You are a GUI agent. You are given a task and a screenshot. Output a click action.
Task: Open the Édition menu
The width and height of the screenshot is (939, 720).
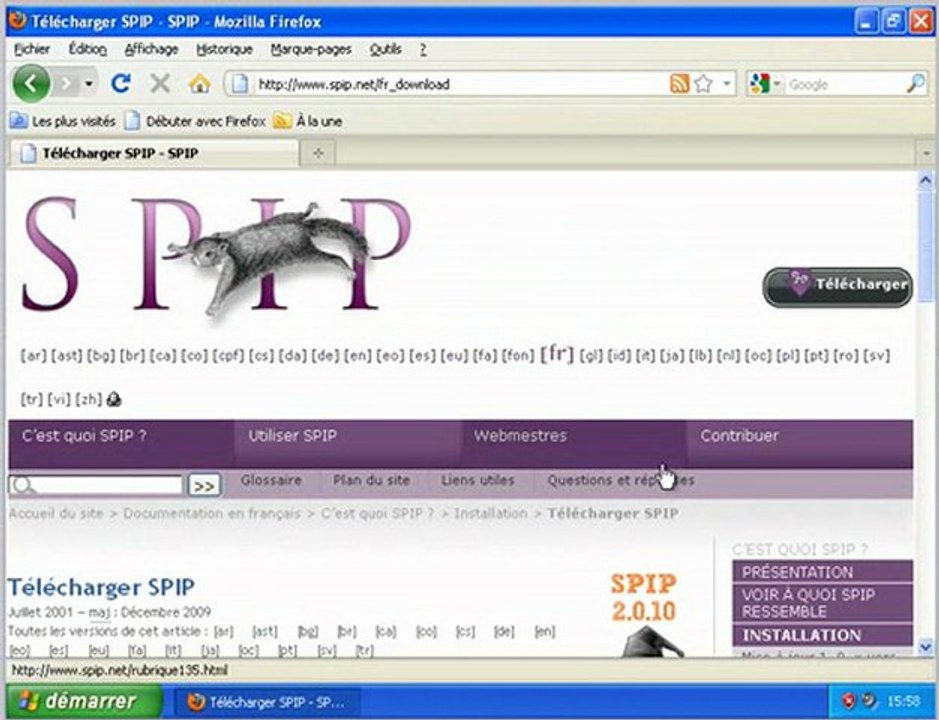coord(87,49)
